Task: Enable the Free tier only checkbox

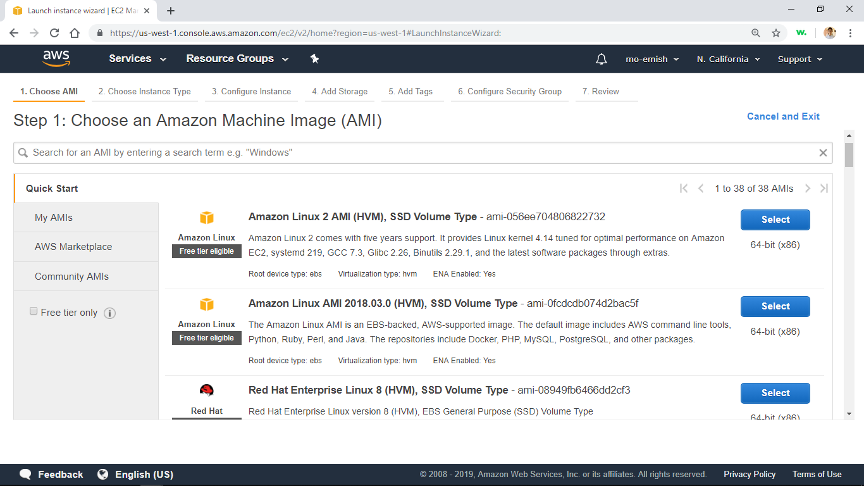Action: tap(34, 312)
